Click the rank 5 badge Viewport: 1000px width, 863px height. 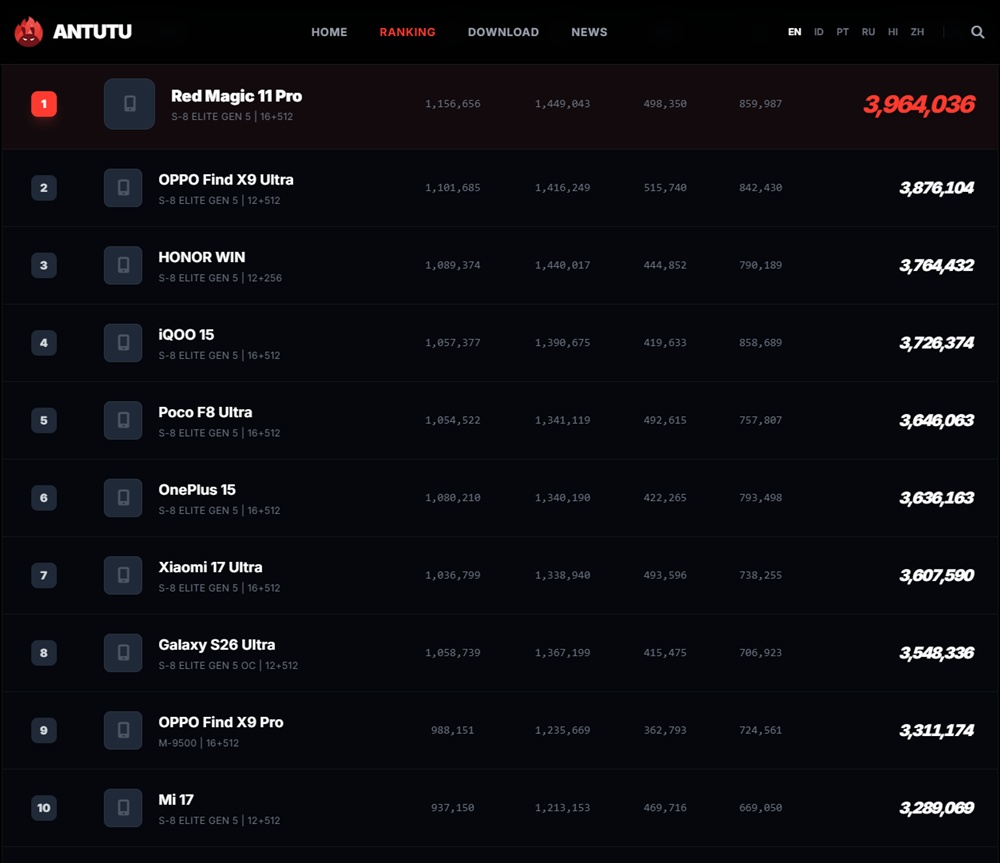[x=44, y=420]
